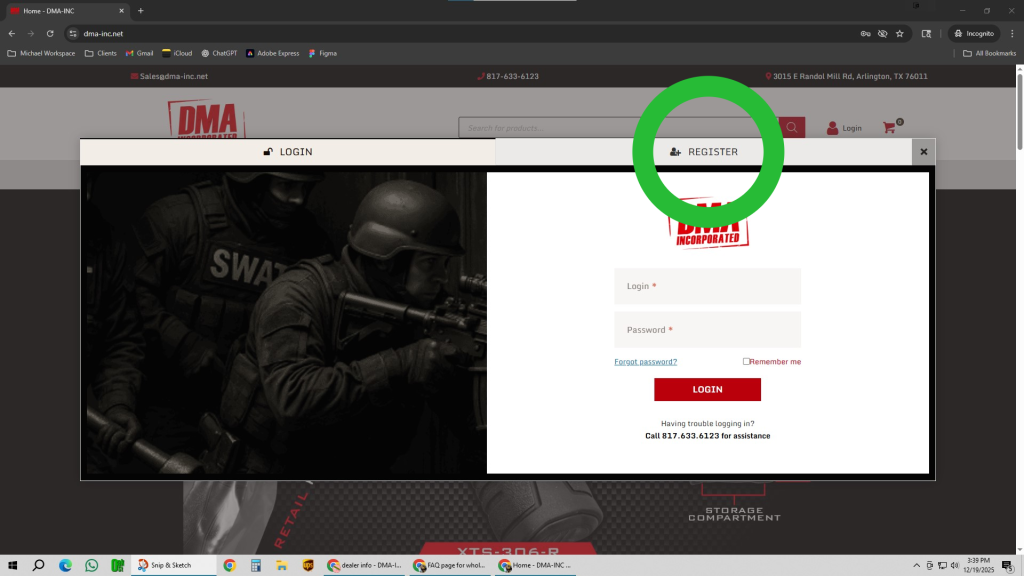This screenshot has height=576, width=1024.
Task: Open the All Bookmarks folder
Action: point(989,53)
